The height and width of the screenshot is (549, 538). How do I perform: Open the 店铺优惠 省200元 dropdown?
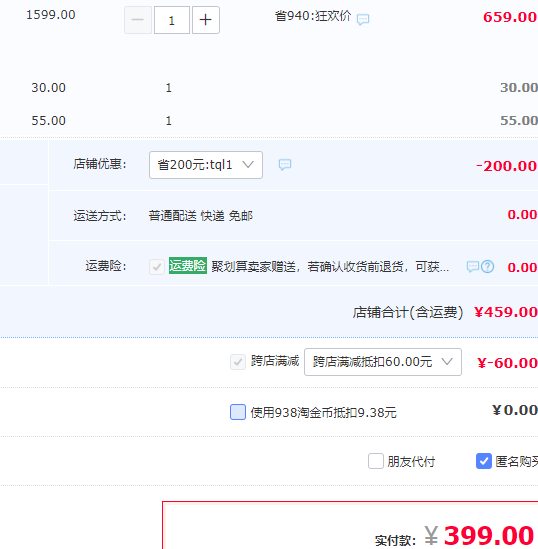[206, 165]
